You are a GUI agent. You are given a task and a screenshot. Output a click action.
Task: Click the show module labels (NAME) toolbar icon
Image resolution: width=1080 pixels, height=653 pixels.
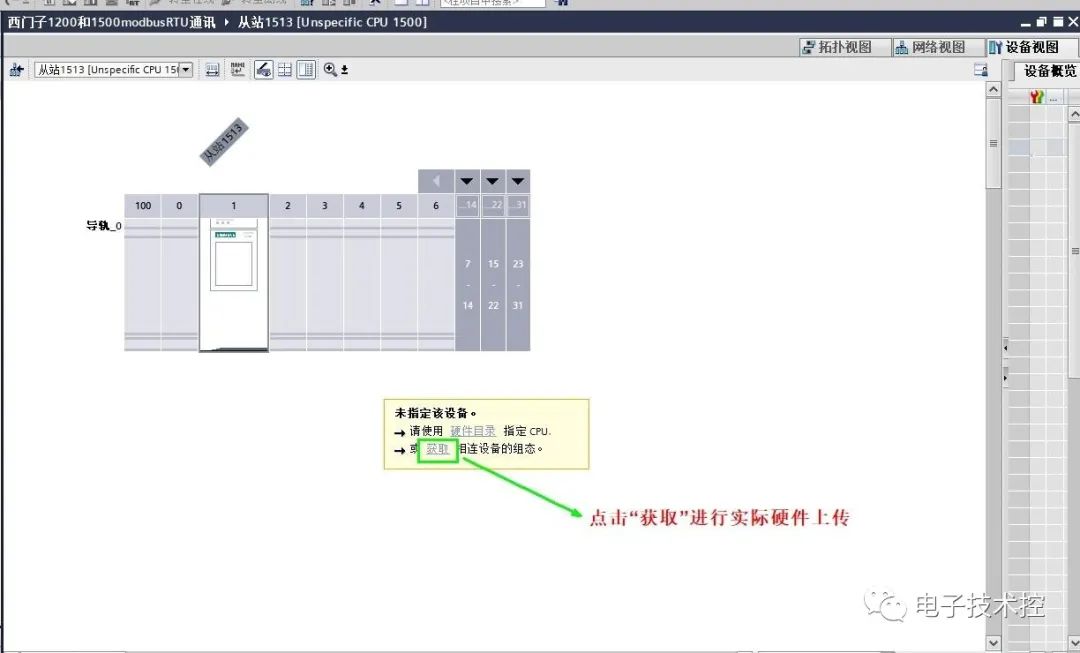tap(238, 70)
